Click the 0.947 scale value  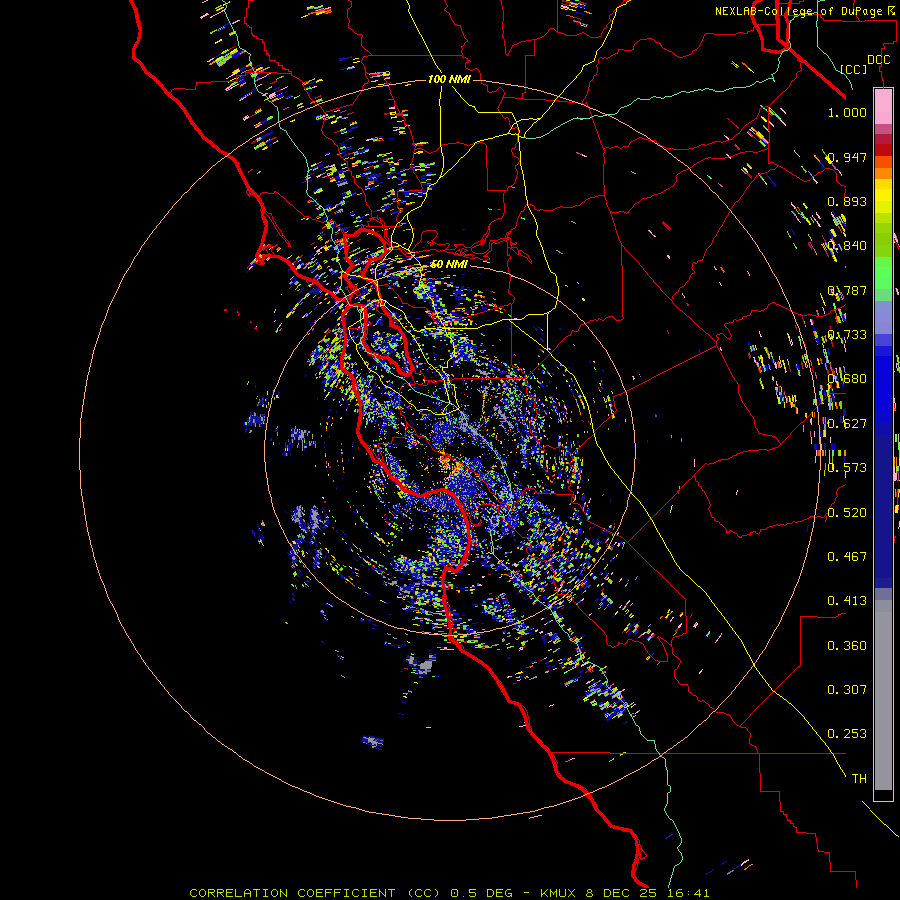click(847, 157)
